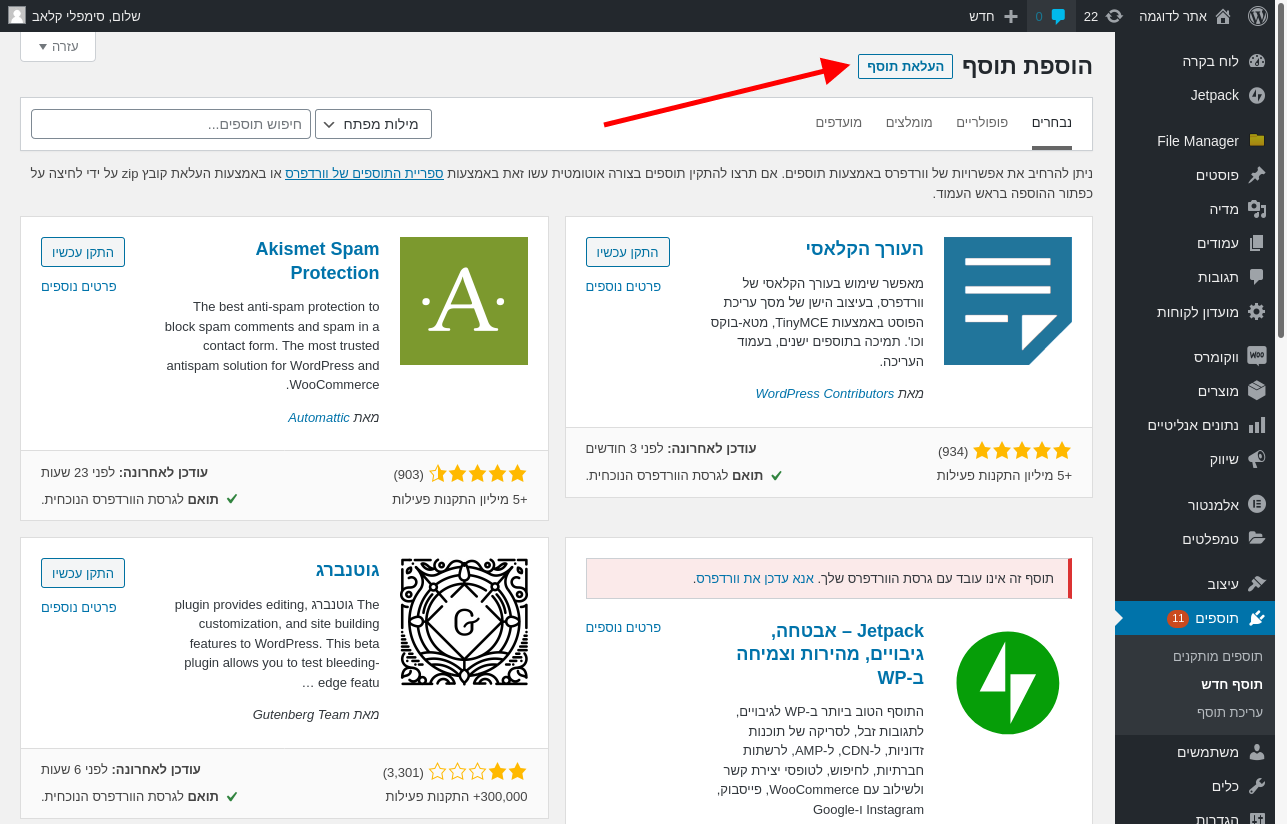Image resolution: width=1287 pixels, height=824 pixels.
Task: Click the Jetpack green lightning icon
Action: pyautogui.click(x=1007, y=683)
